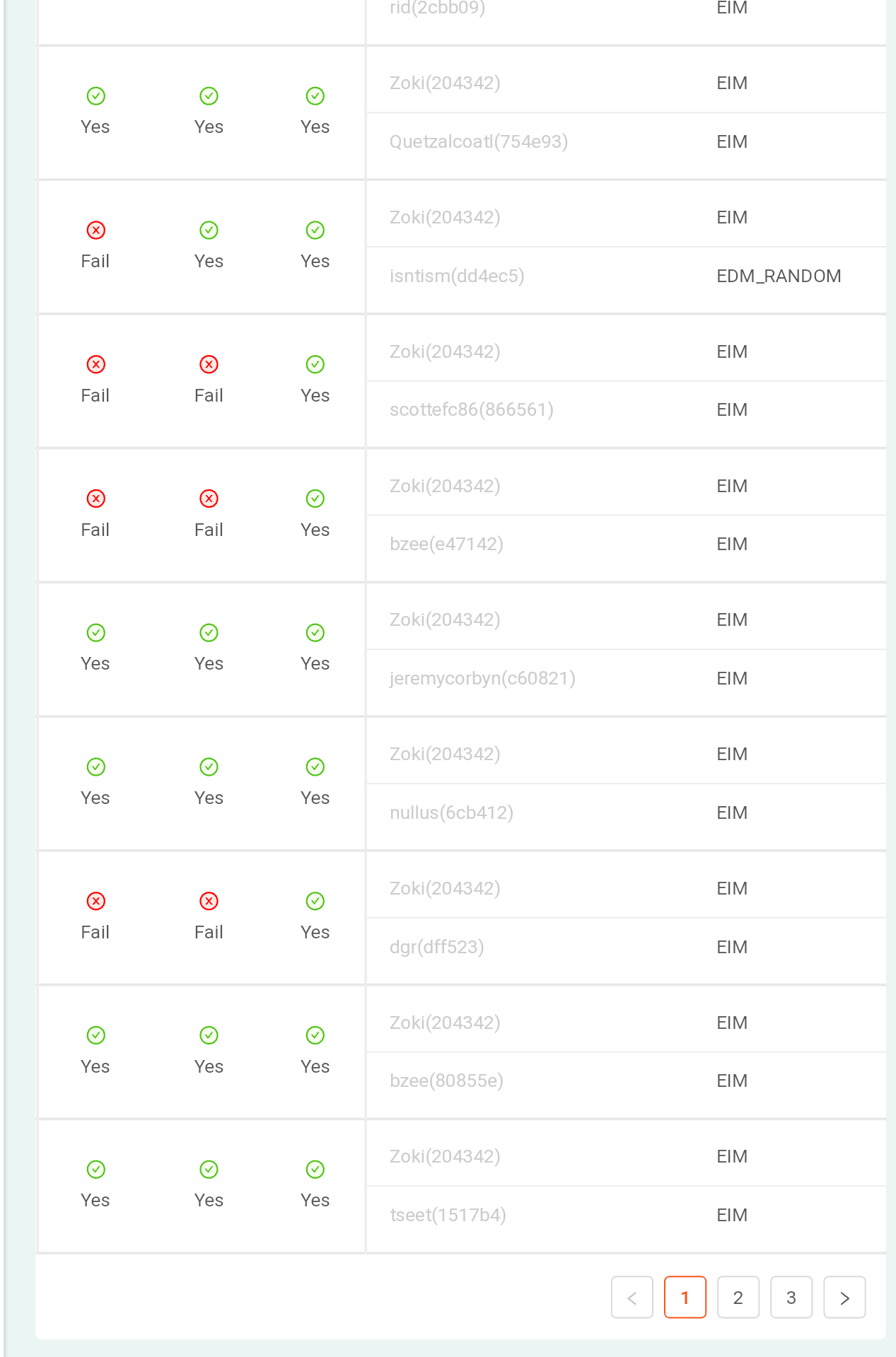
Task: Open bzee(80855e) player link
Action: pos(446,1081)
